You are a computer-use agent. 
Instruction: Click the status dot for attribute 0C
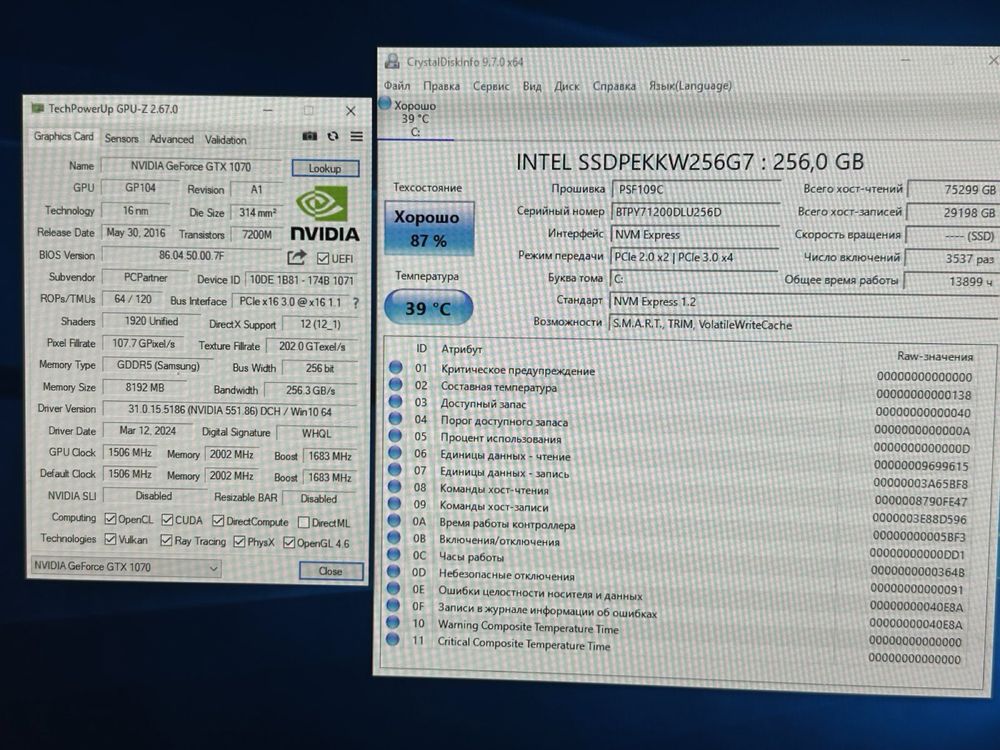click(x=393, y=554)
